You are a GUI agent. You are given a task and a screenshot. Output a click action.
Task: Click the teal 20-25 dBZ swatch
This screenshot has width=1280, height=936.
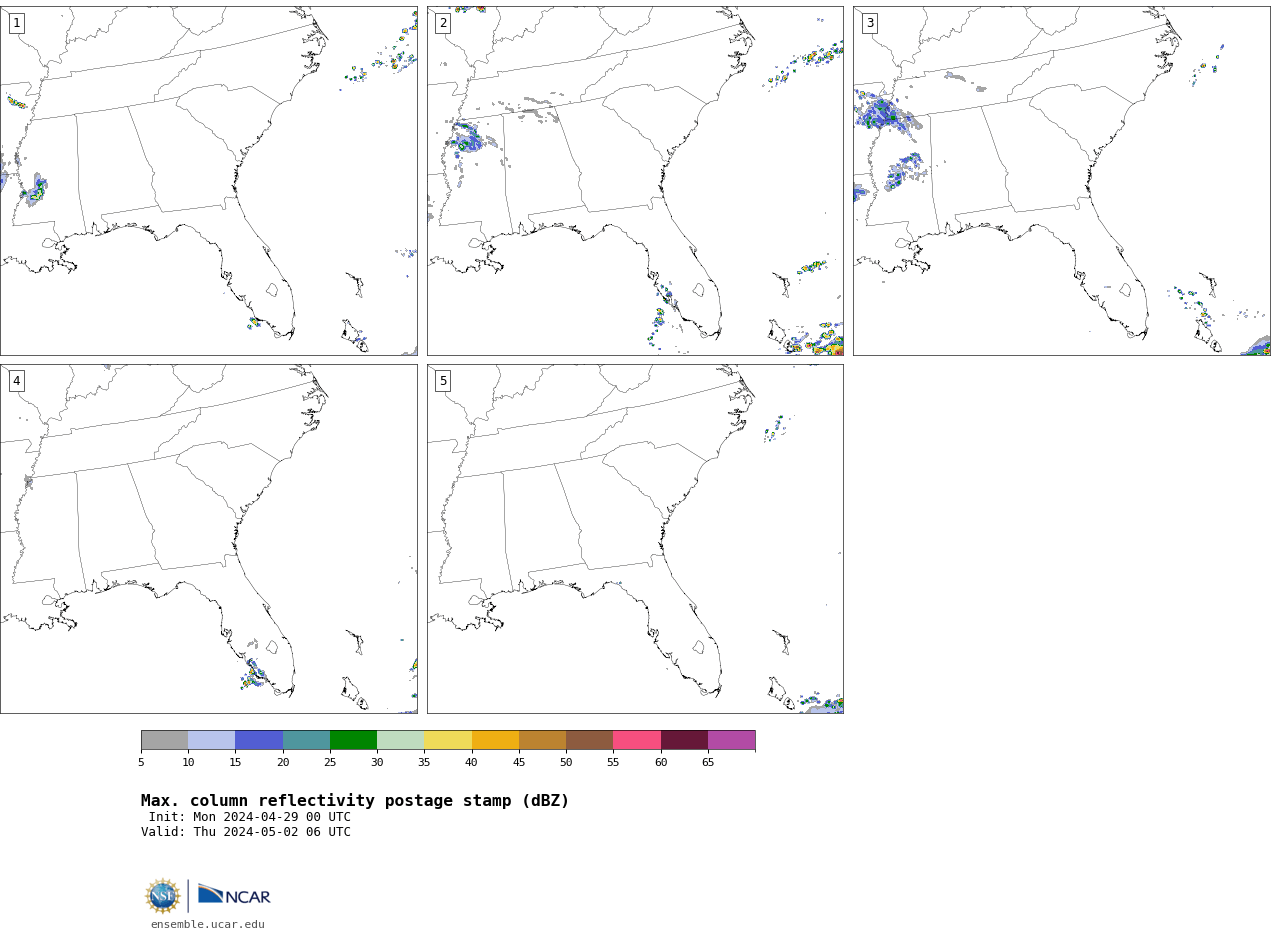(x=306, y=740)
